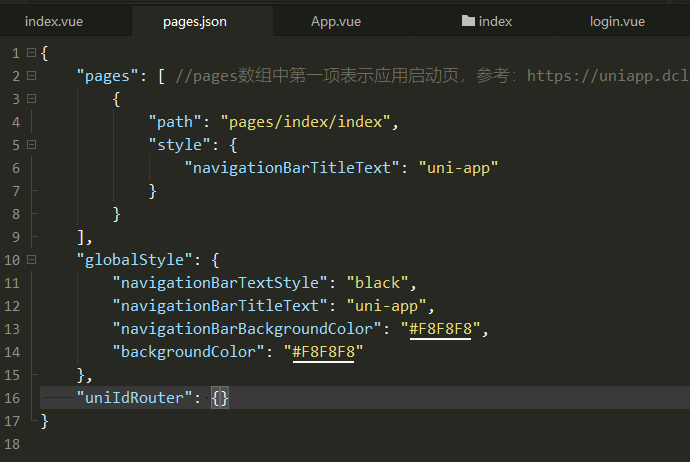Click the "navigationBarBackgroundColor" key

(x=247, y=329)
